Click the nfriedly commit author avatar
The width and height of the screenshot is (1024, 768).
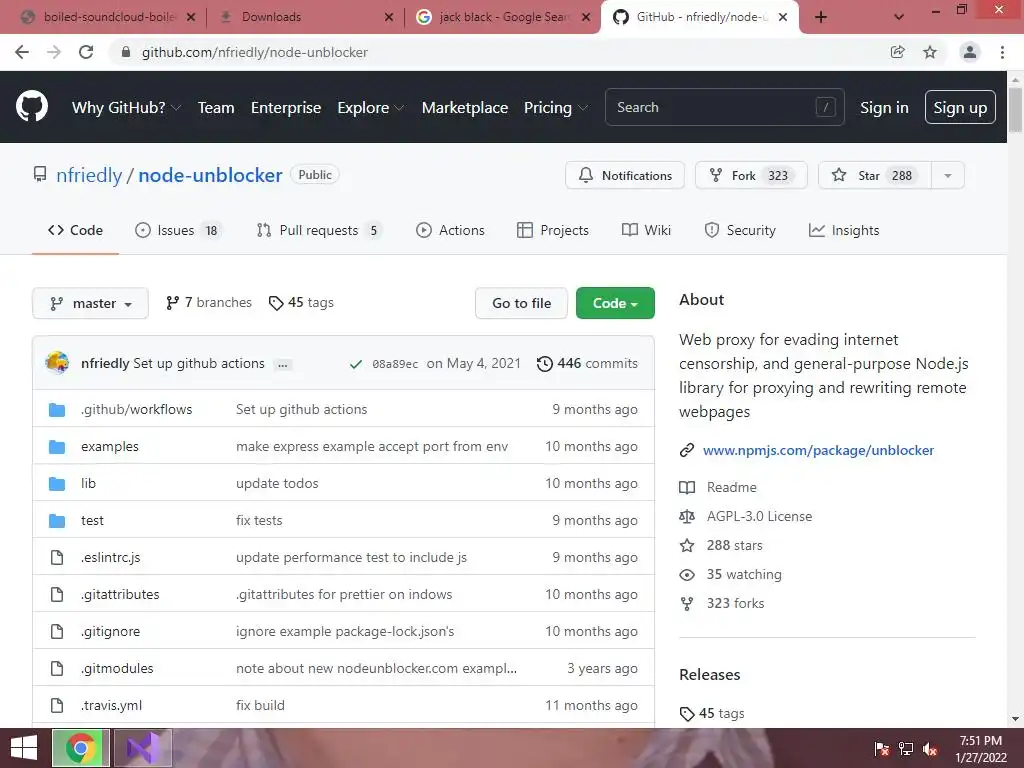pos(57,362)
